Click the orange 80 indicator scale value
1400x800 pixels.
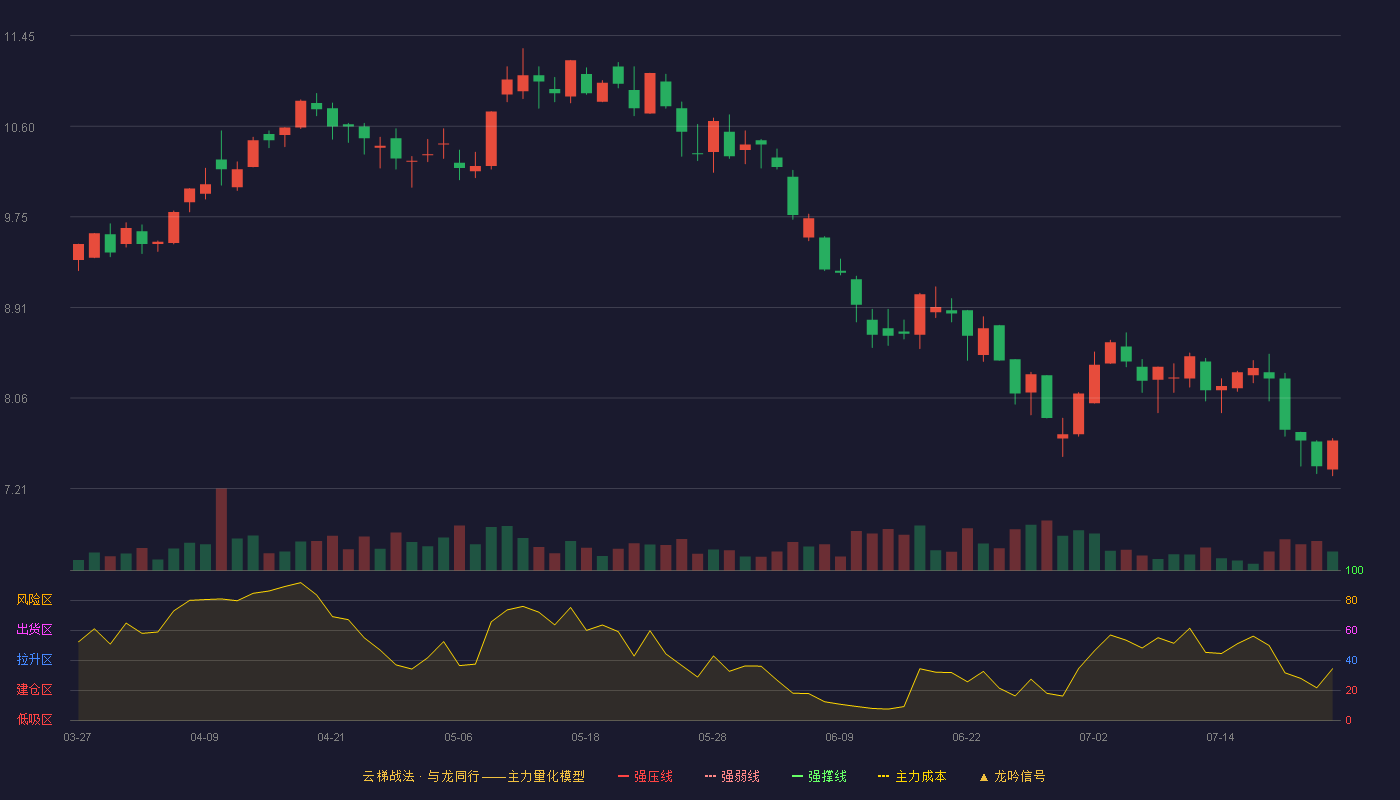tap(1351, 600)
